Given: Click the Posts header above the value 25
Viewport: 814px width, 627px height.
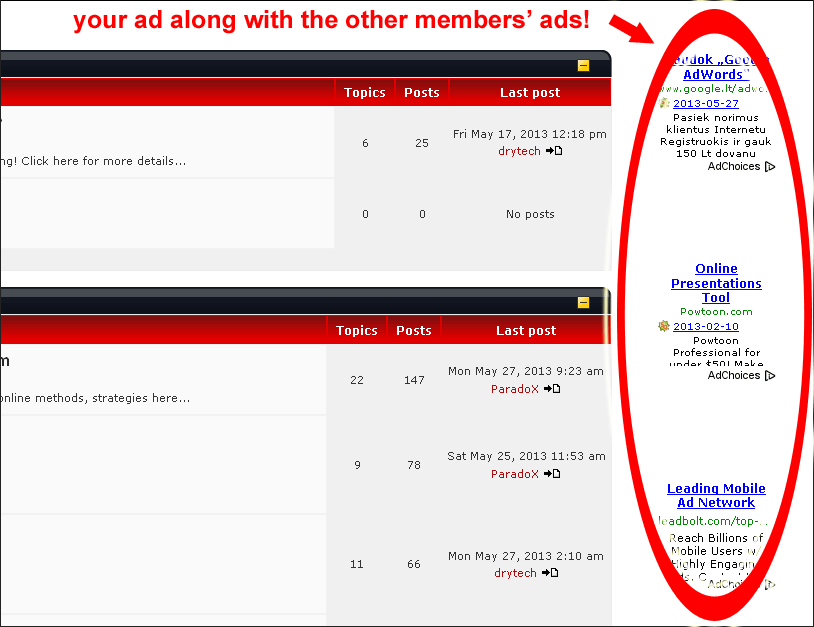Looking at the screenshot, I should tap(422, 92).
